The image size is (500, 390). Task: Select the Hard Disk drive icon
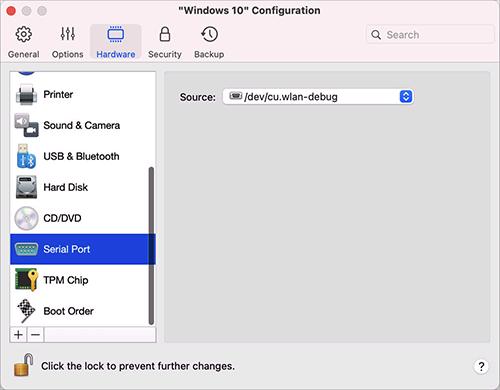[26, 187]
